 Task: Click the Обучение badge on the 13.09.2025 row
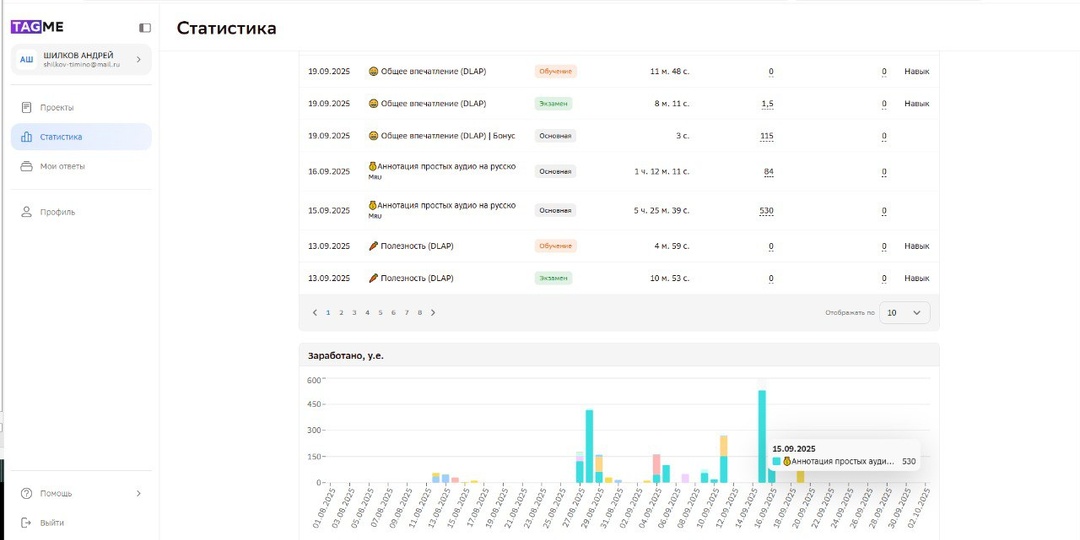click(x=555, y=246)
